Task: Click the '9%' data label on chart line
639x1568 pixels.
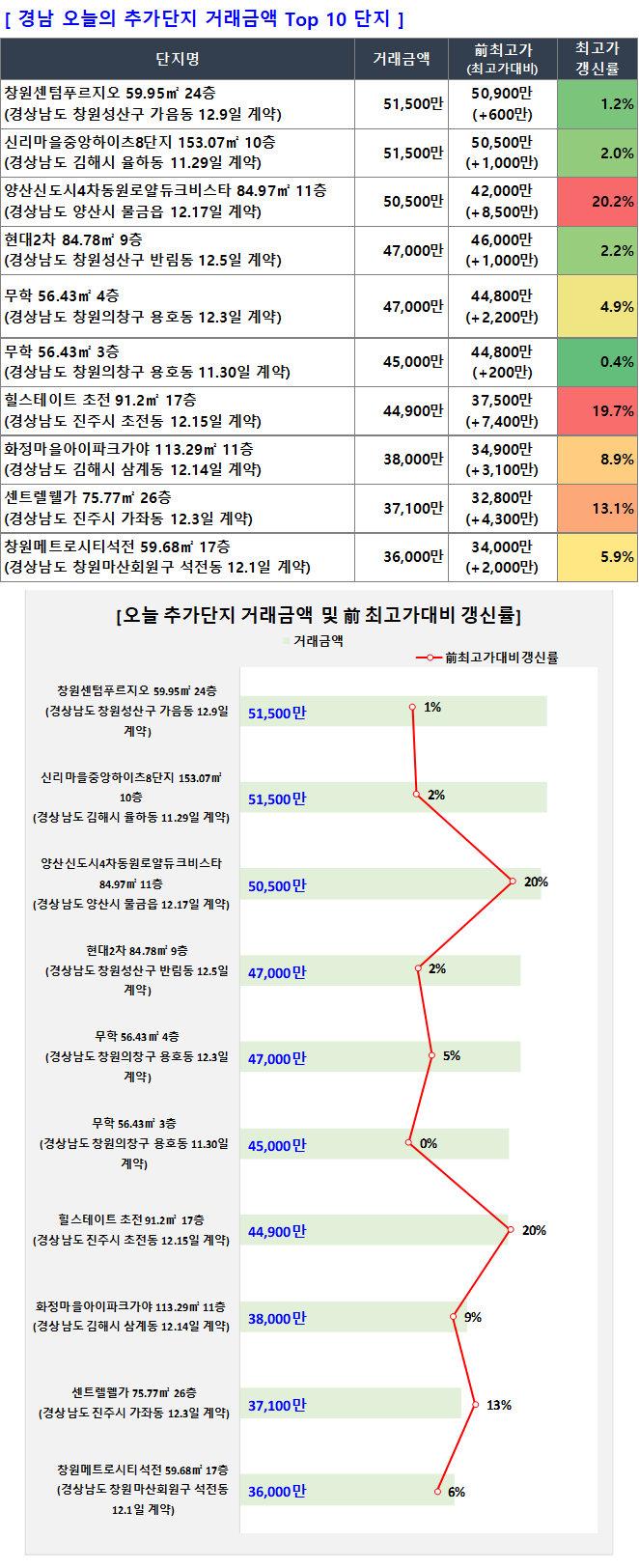Action: [x=473, y=1318]
